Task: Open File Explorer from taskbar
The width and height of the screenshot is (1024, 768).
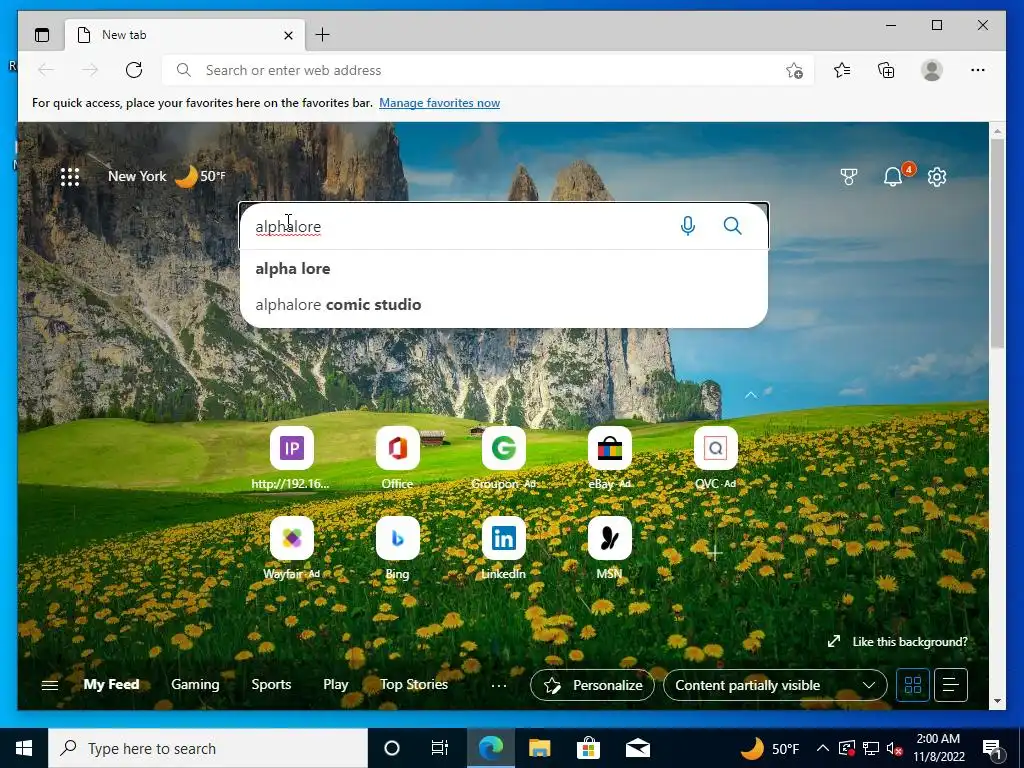Action: (539, 748)
